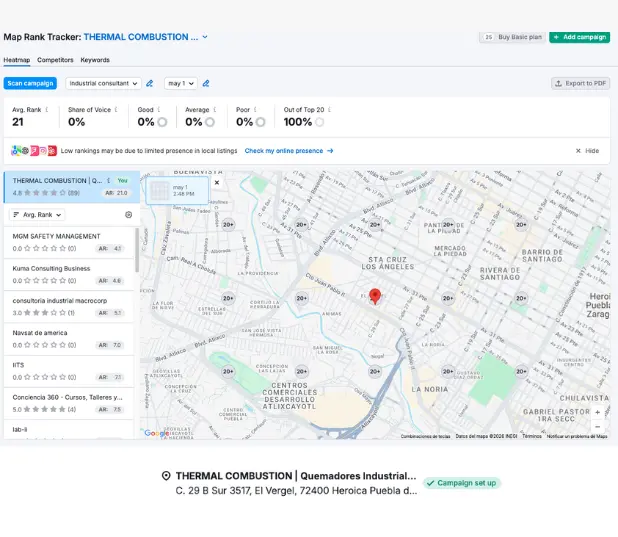Open the competitor list settings gear
618x537 pixels.
pos(128,214)
